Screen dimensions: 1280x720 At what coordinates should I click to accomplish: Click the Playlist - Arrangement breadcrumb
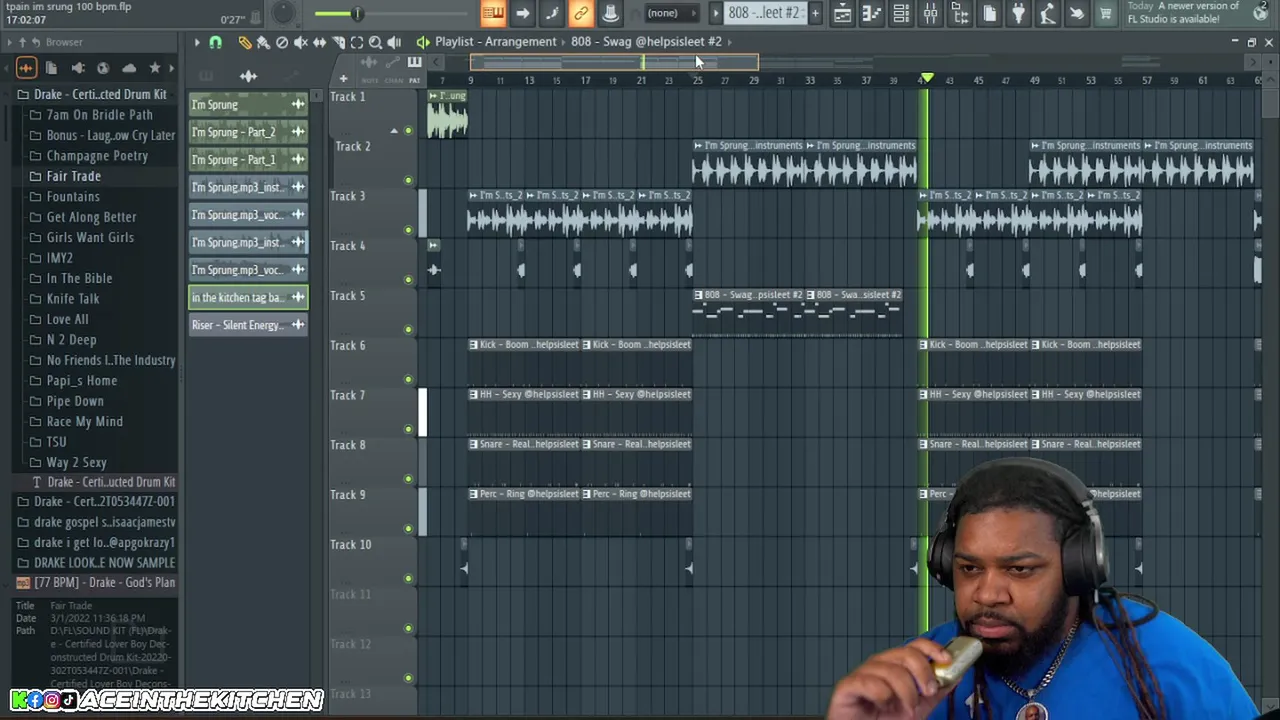pyautogui.click(x=495, y=42)
